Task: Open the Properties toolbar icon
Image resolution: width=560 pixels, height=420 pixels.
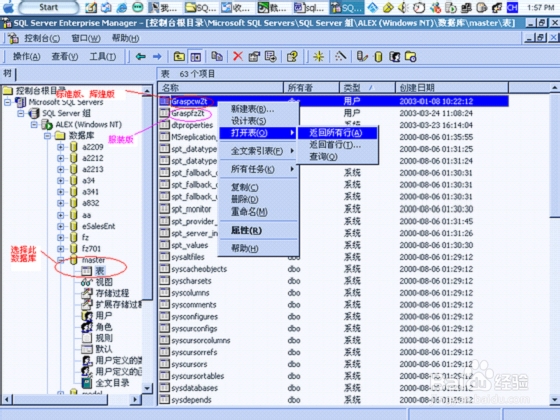Action: pos(254,56)
